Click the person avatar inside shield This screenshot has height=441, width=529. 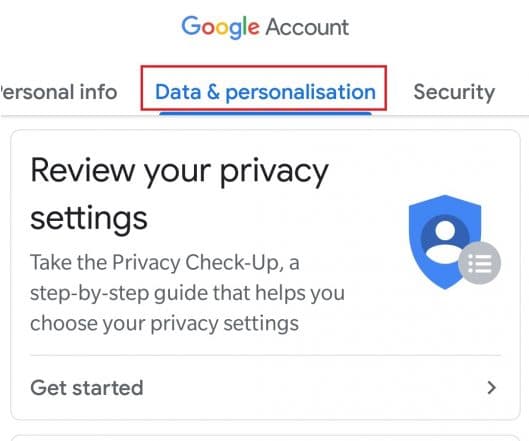445,240
